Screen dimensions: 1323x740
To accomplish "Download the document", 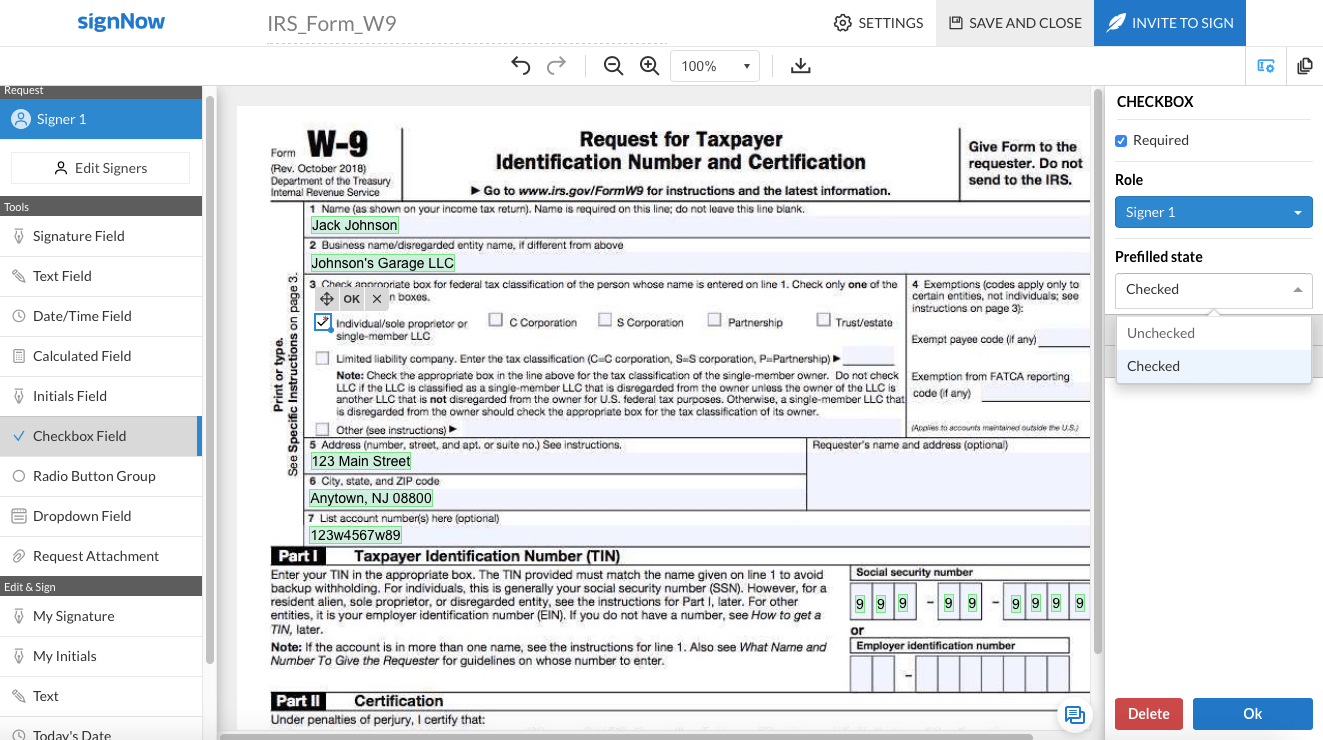I will tap(800, 66).
